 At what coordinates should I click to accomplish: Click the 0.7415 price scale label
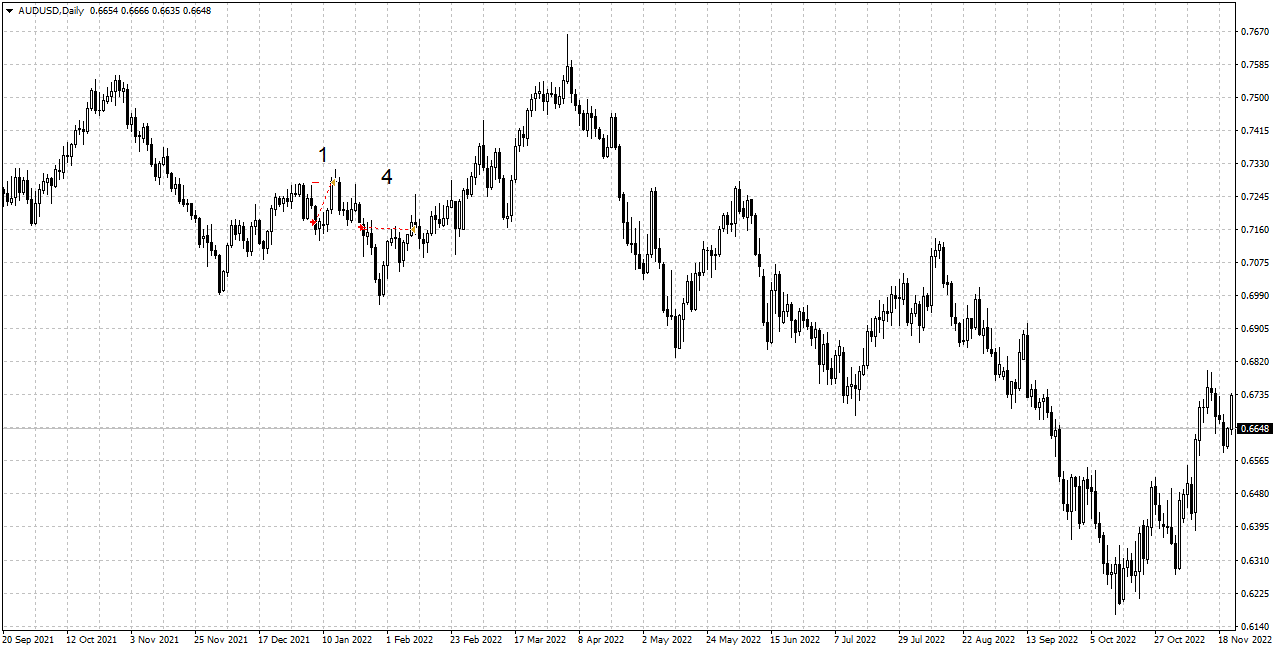pyautogui.click(x=1255, y=131)
